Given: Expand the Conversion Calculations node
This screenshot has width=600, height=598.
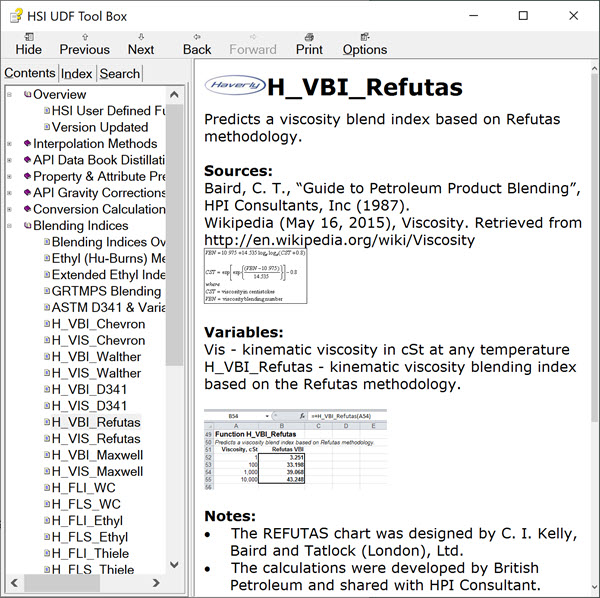Looking at the screenshot, I should click(x=10, y=210).
